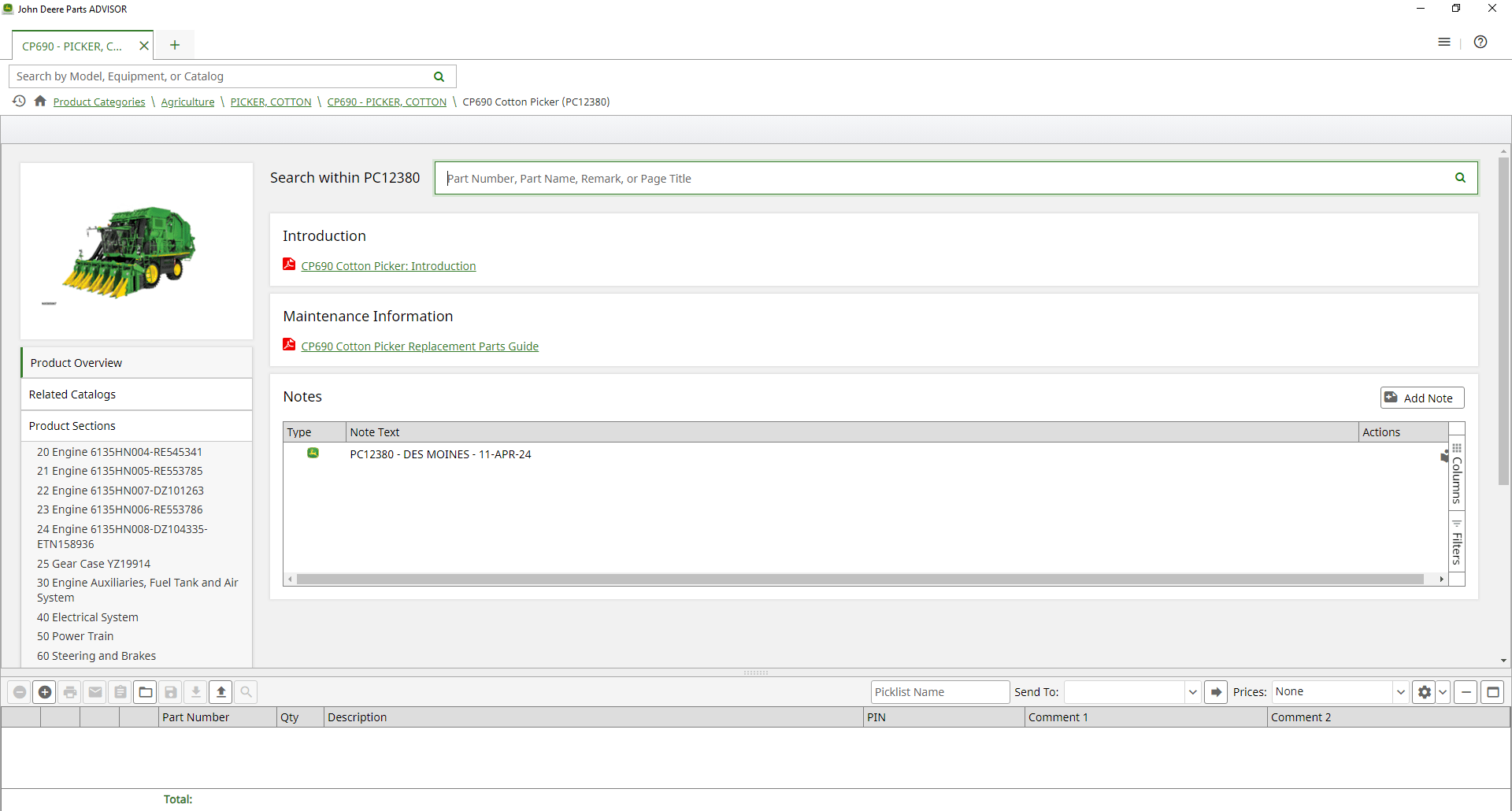Open the Replacement Parts Guide PDF icon
1512x811 pixels.
[x=289, y=345]
